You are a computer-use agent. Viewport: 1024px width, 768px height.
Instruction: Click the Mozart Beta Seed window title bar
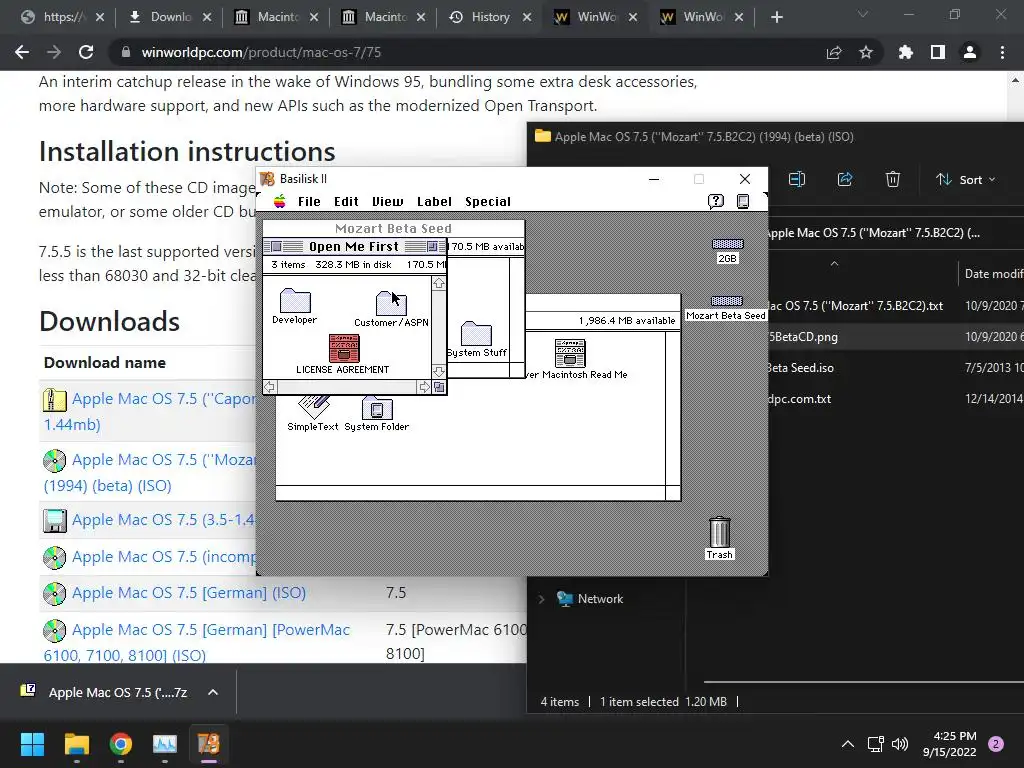click(x=393, y=229)
